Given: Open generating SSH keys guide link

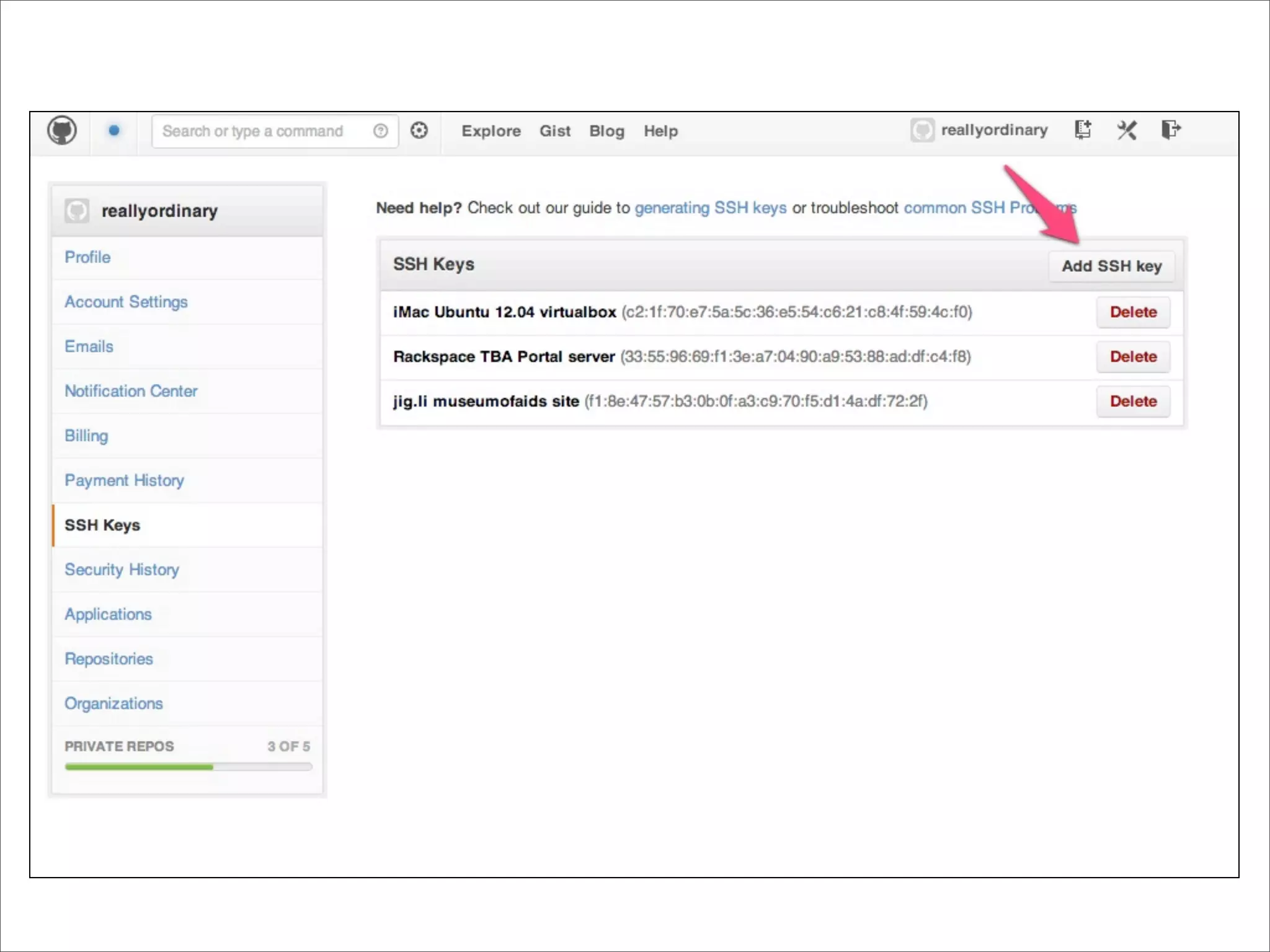Looking at the screenshot, I should coord(710,208).
